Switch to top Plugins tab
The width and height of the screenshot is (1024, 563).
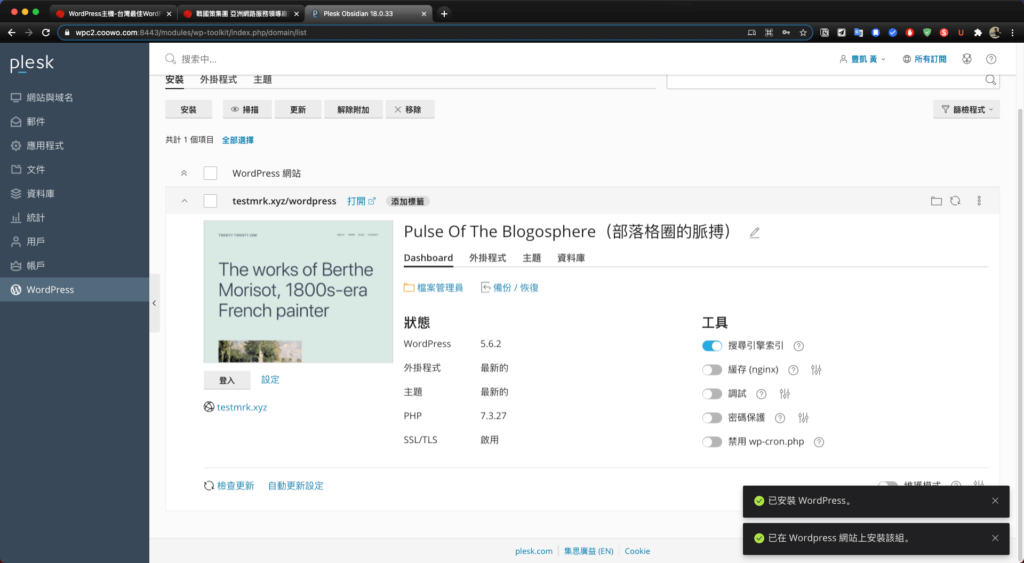[218, 80]
